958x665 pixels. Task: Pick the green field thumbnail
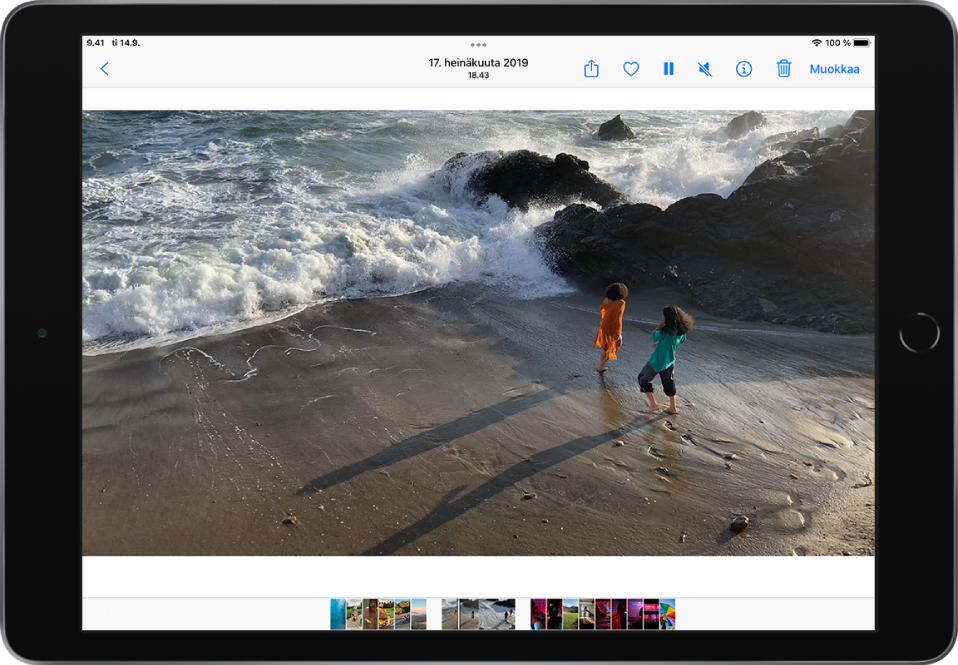570,614
